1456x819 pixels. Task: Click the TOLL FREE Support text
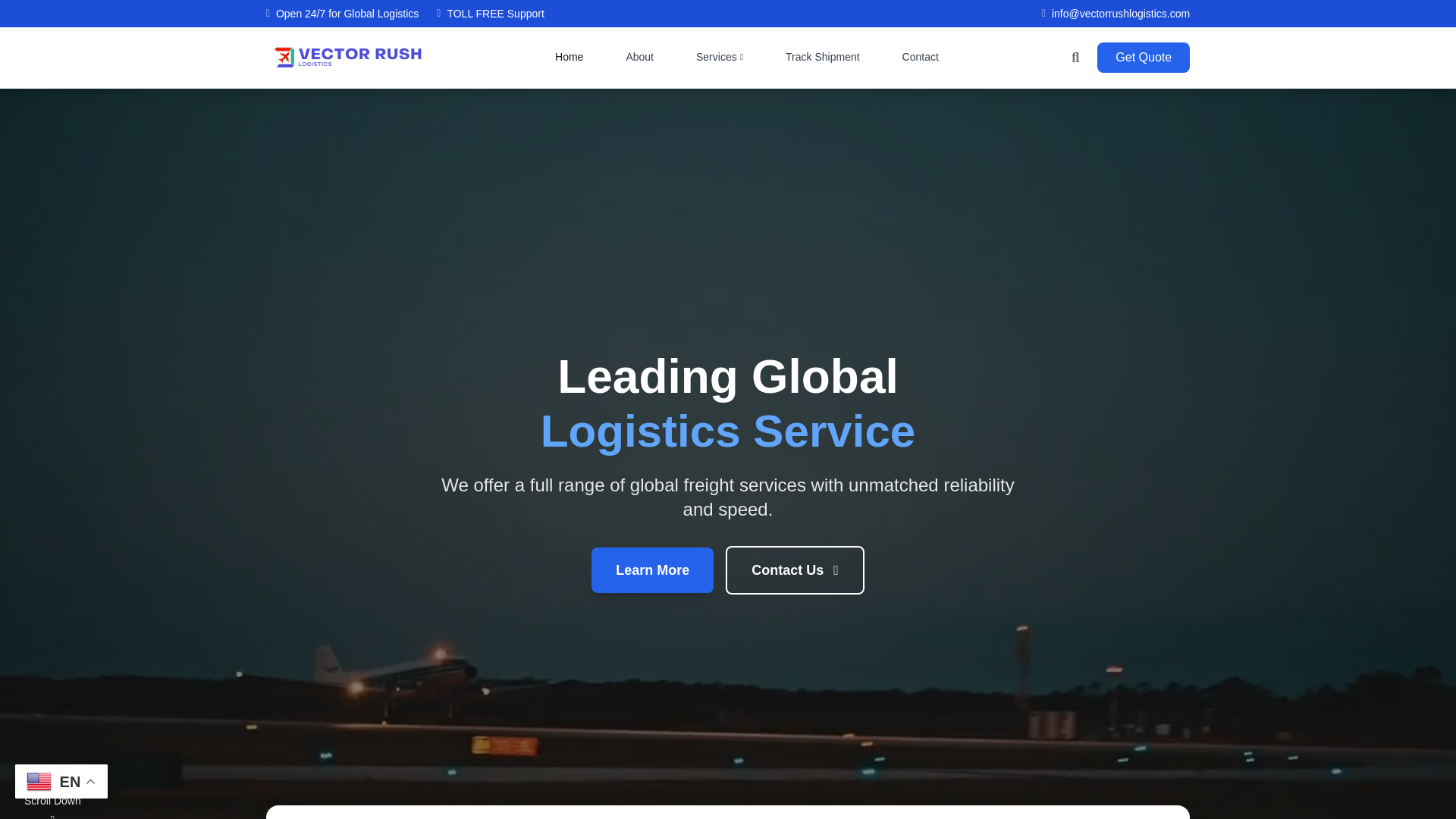495,14
